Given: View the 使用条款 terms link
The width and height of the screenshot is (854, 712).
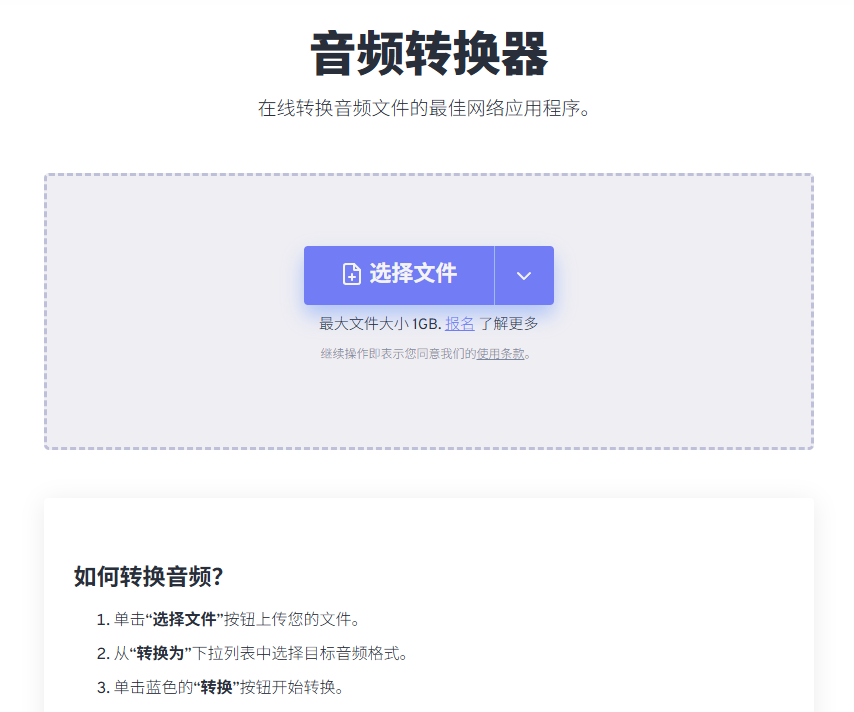Looking at the screenshot, I should (500, 352).
